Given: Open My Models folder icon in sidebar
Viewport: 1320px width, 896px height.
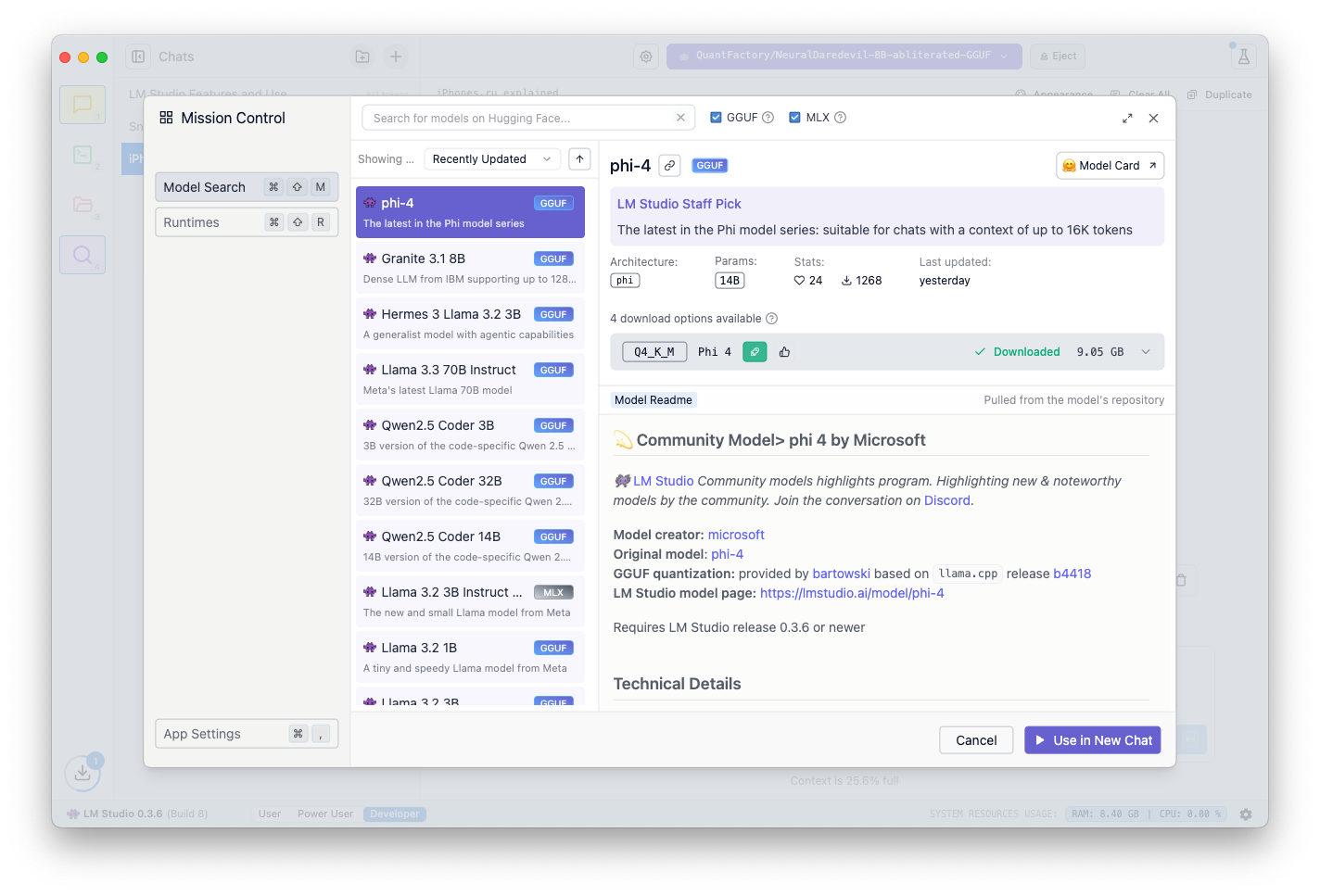Looking at the screenshot, I should pos(82,205).
